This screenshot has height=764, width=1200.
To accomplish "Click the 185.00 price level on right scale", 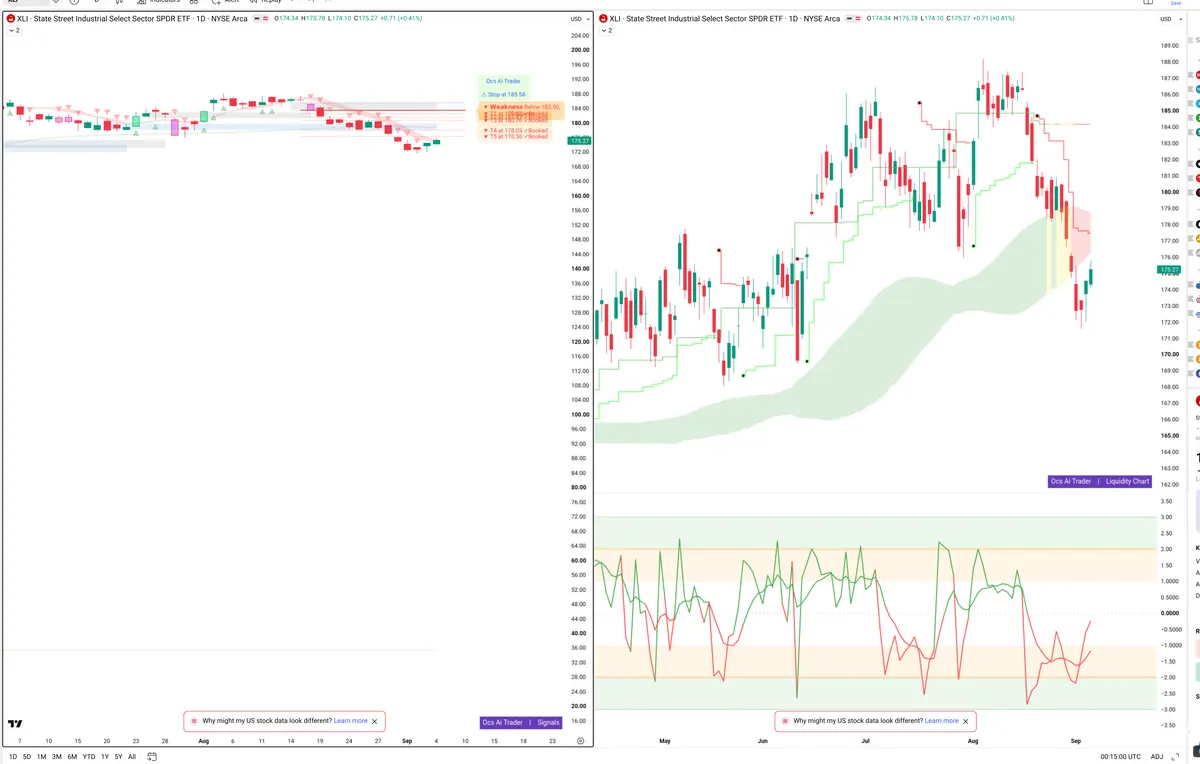I will [1168, 111].
